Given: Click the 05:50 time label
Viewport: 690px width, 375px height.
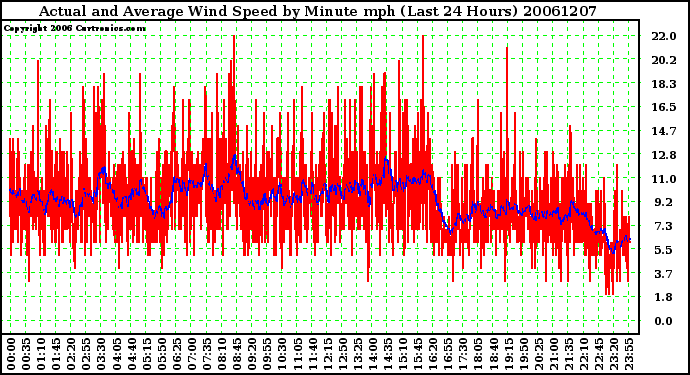Looking at the screenshot, I should tap(161, 354).
